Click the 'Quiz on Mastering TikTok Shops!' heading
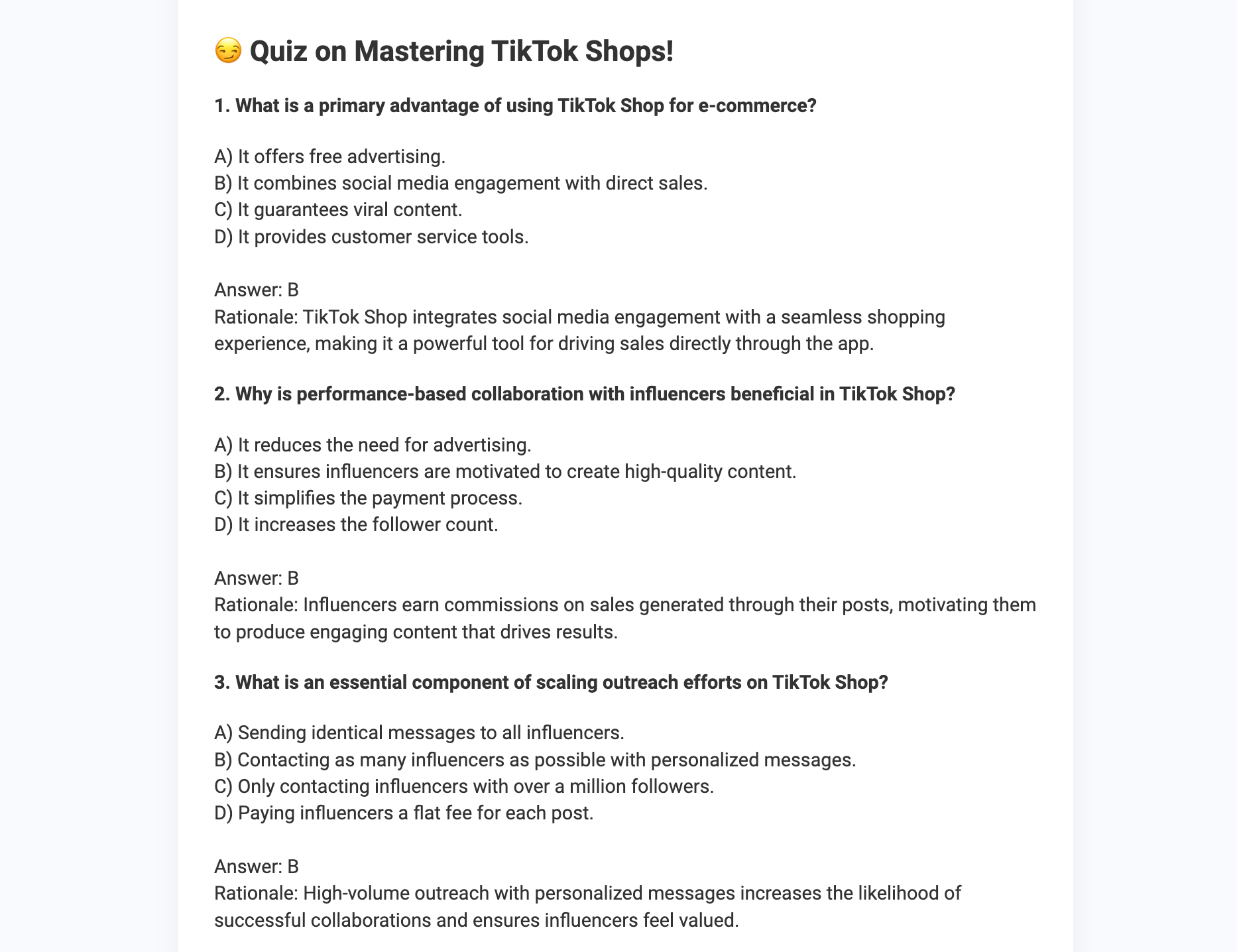The height and width of the screenshot is (952, 1237). click(x=461, y=51)
